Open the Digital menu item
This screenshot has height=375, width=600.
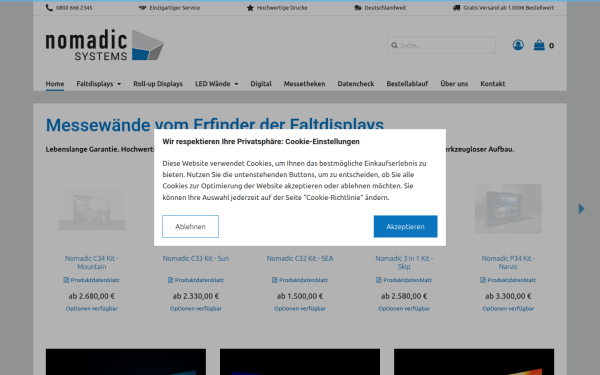[x=261, y=84]
